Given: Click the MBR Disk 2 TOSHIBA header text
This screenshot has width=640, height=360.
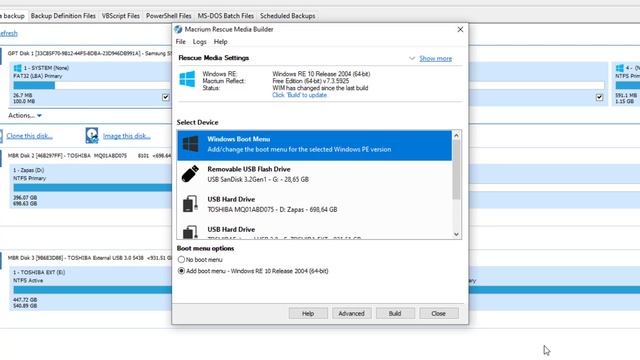Looking at the screenshot, I should click(x=89, y=156).
